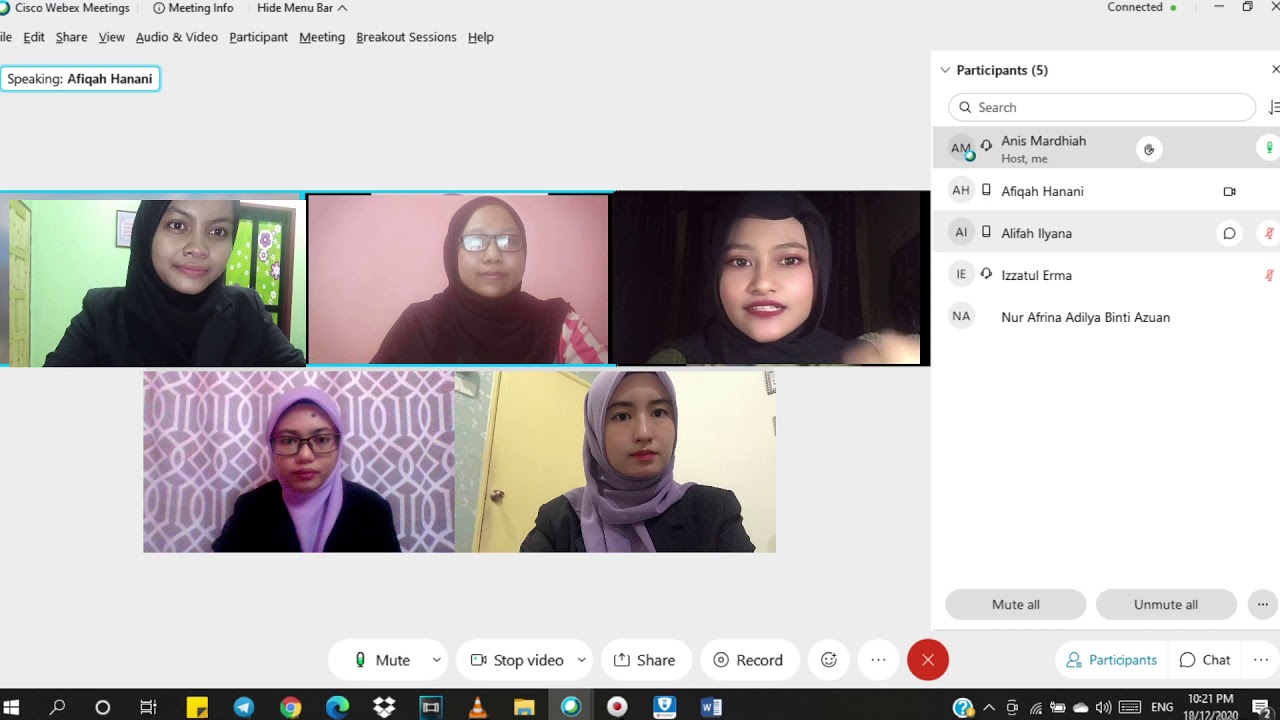
Task: Open the View menu
Action: (x=111, y=37)
